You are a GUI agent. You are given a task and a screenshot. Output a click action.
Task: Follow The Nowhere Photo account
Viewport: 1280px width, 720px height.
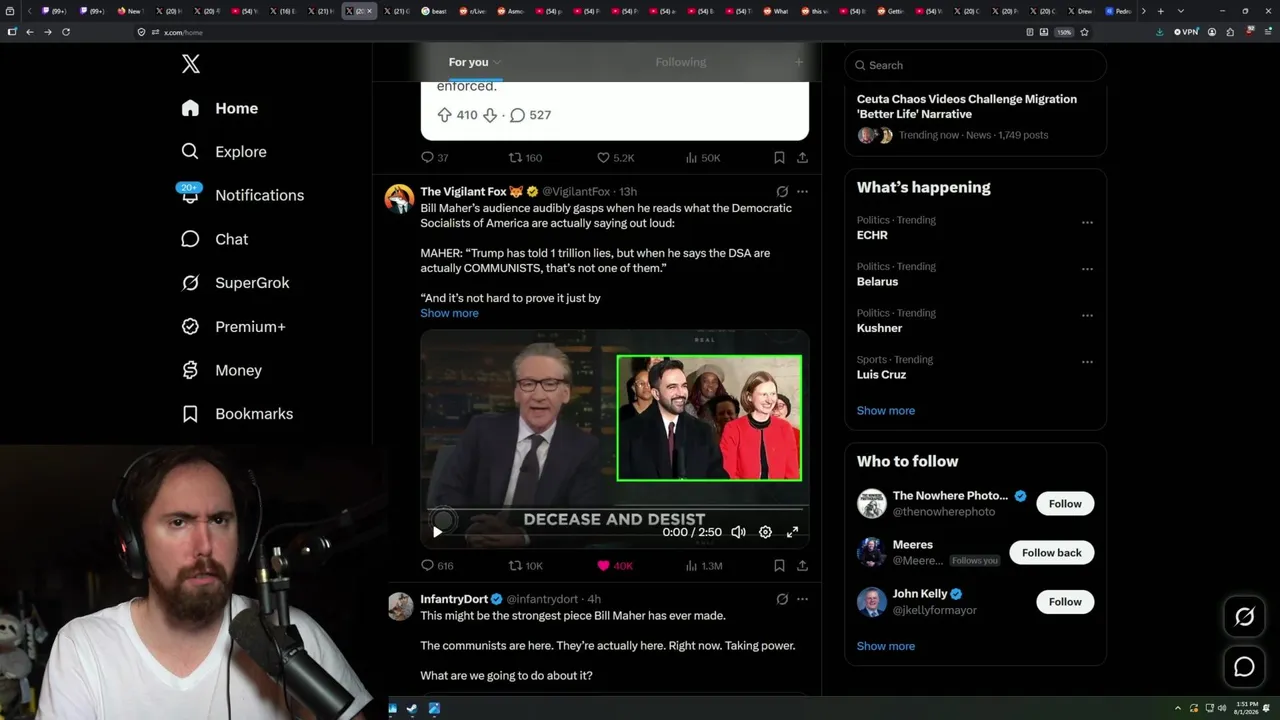pyautogui.click(x=1065, y=504)
